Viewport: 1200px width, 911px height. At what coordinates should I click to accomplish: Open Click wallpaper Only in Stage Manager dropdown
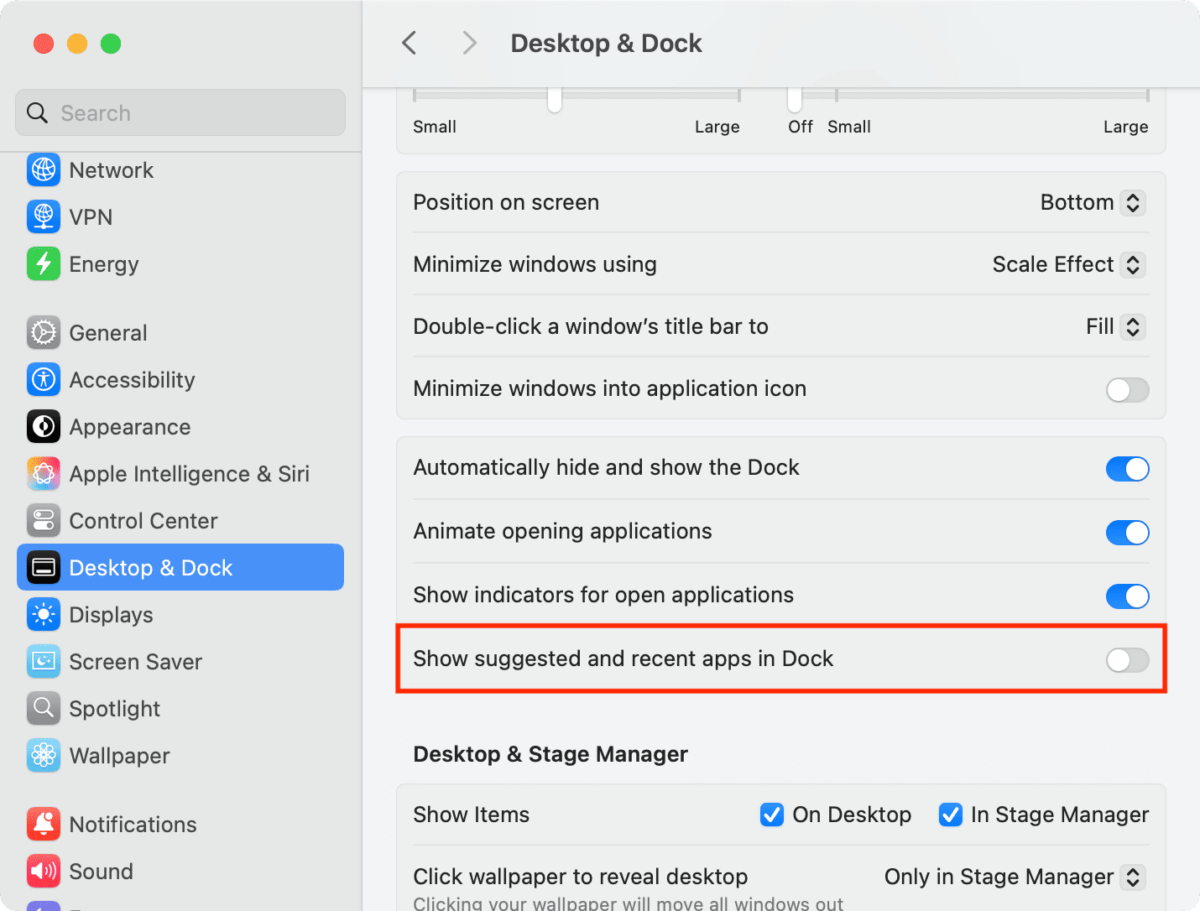1014,877
